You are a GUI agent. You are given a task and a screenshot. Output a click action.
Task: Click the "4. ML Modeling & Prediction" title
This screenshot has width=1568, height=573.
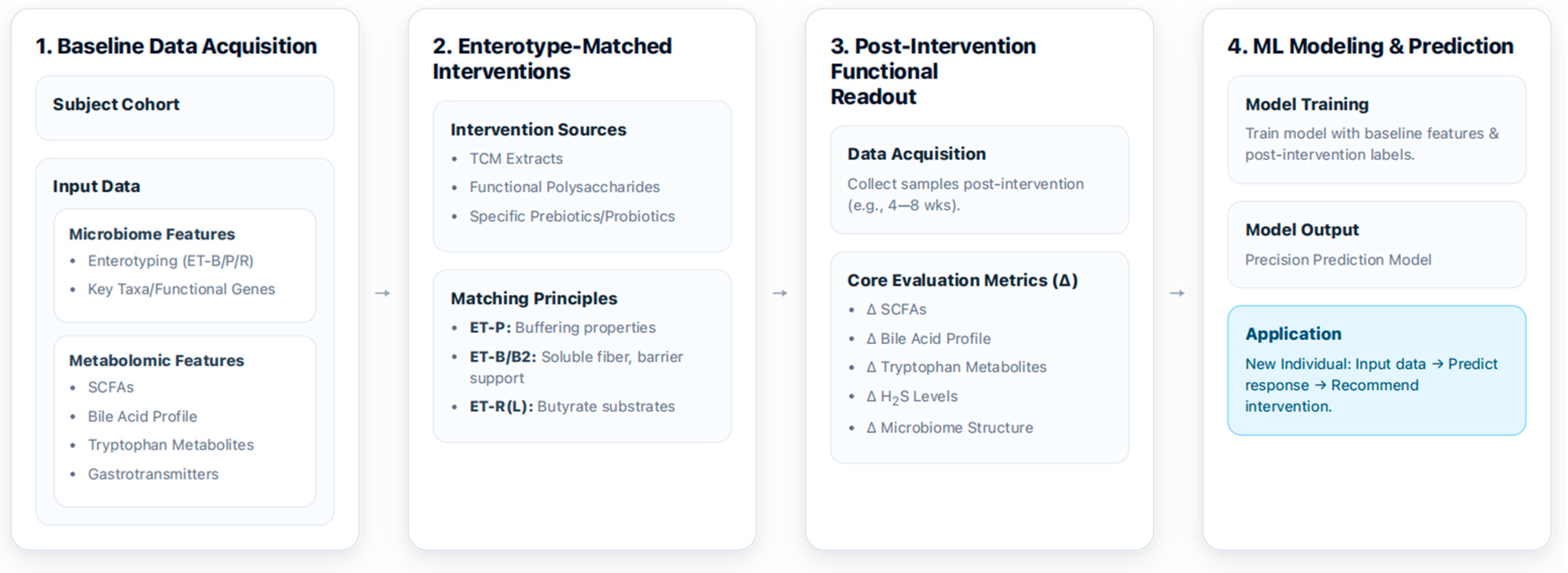pyautogui.click(x=1369, y=46)
